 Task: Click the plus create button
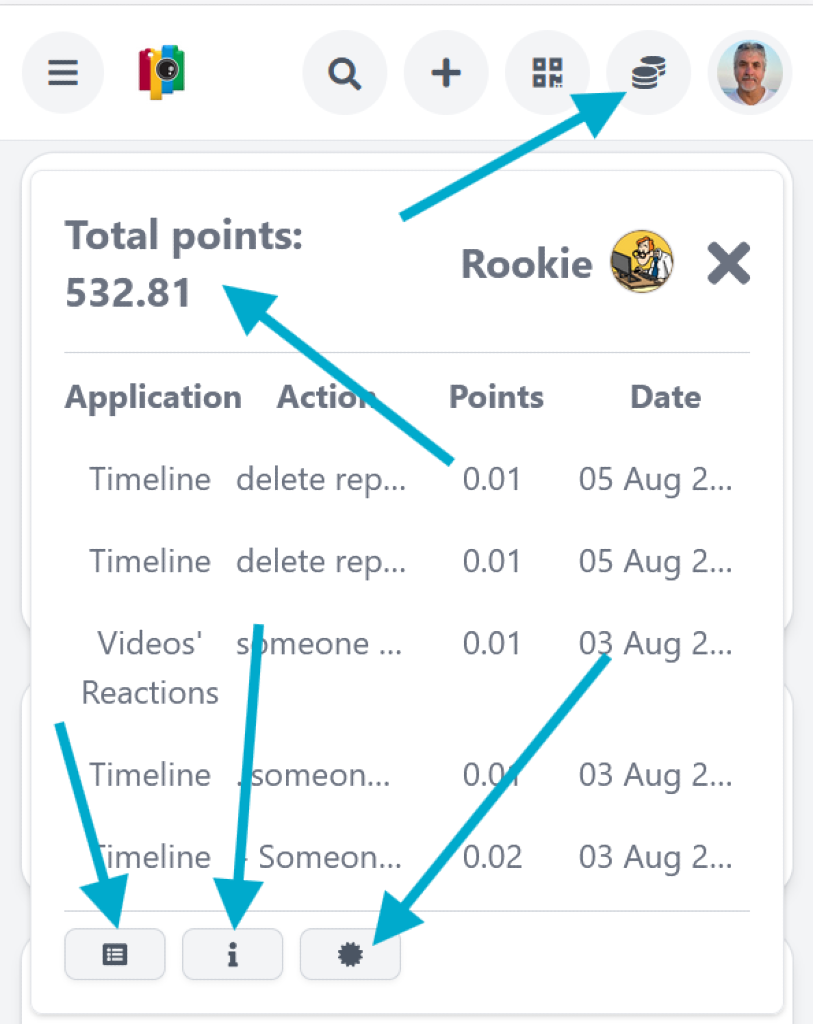pos(446,73)
